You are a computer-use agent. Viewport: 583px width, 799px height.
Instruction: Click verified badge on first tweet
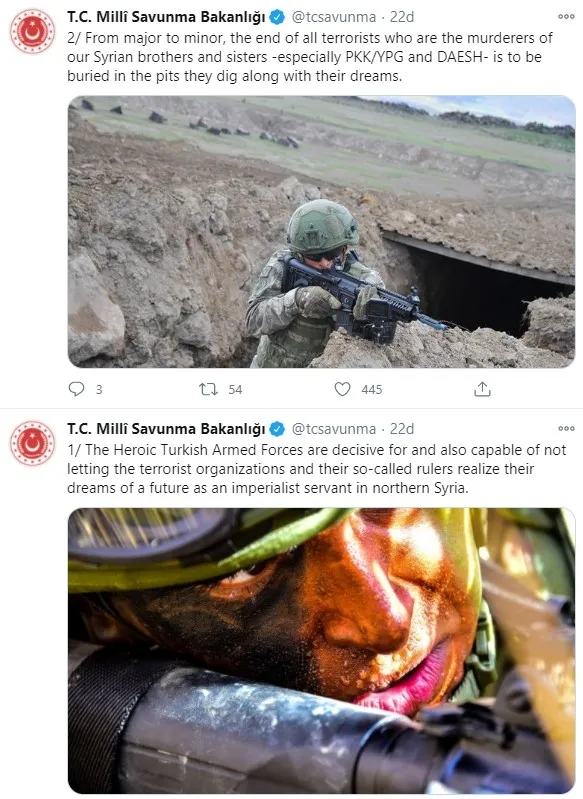pyautogui.click(x=277, y=17)
